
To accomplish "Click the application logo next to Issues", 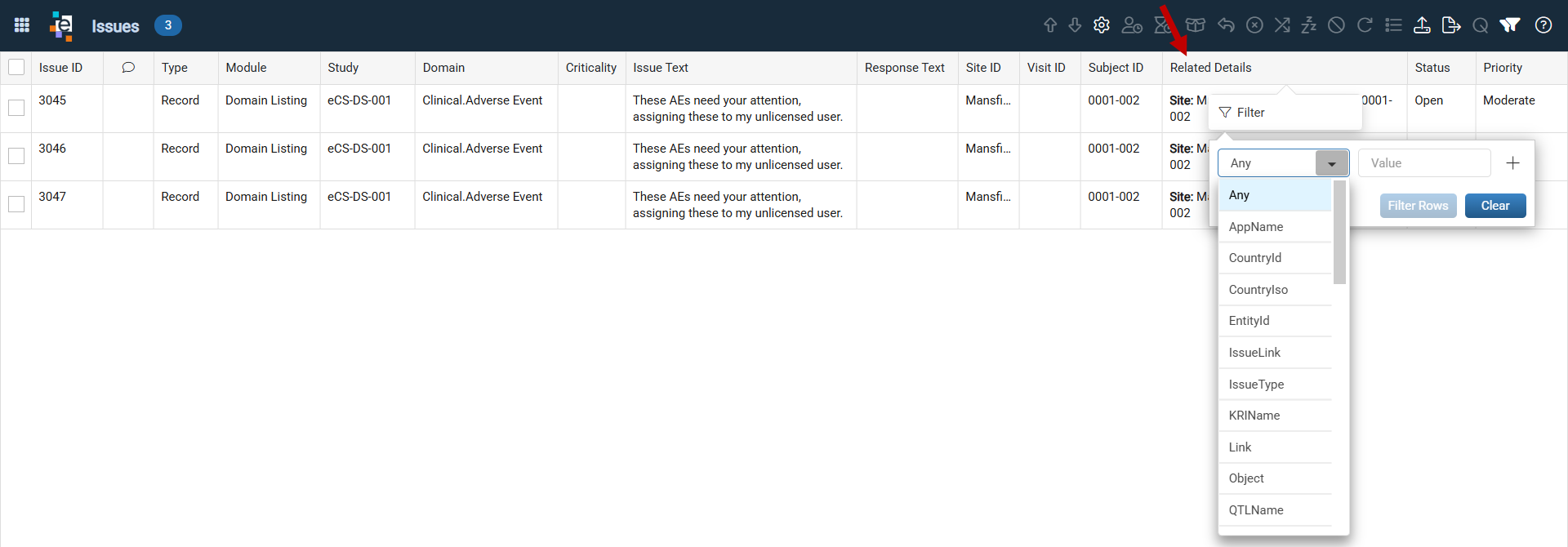I will tap(61, 25).
